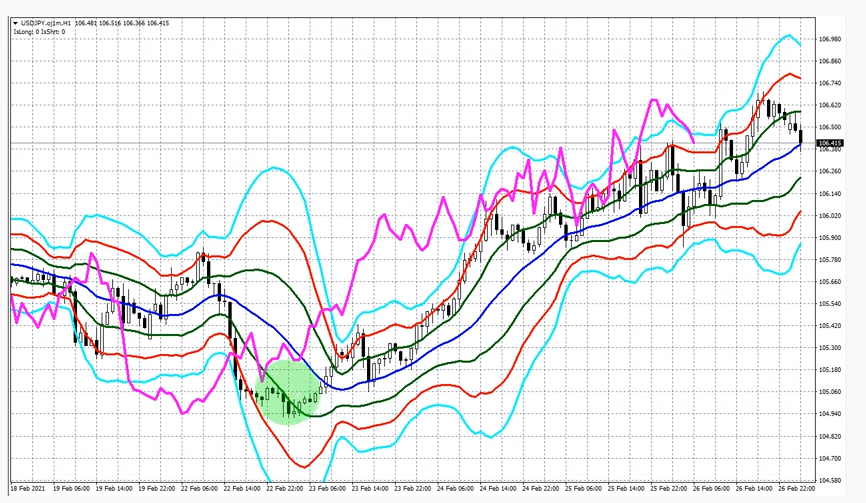Click the 104.580 price axis label

[x=830, y=479]
